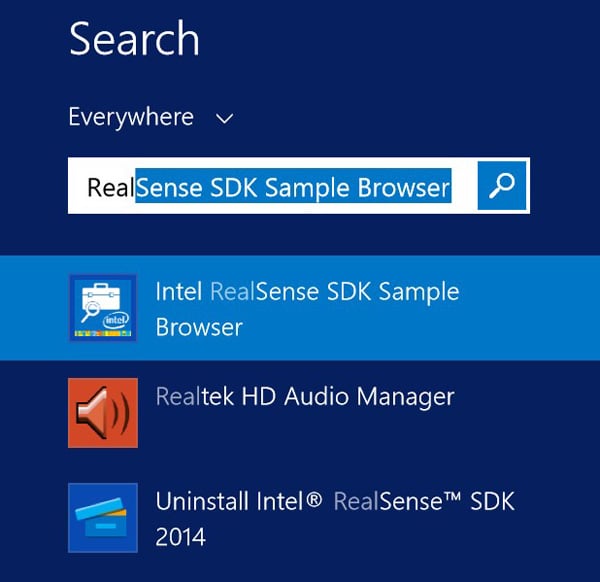This screenshot has height=582, width=600.
Task: Click the Uninstall Intel RealSense SDK icon
Action: coord(103,518)
